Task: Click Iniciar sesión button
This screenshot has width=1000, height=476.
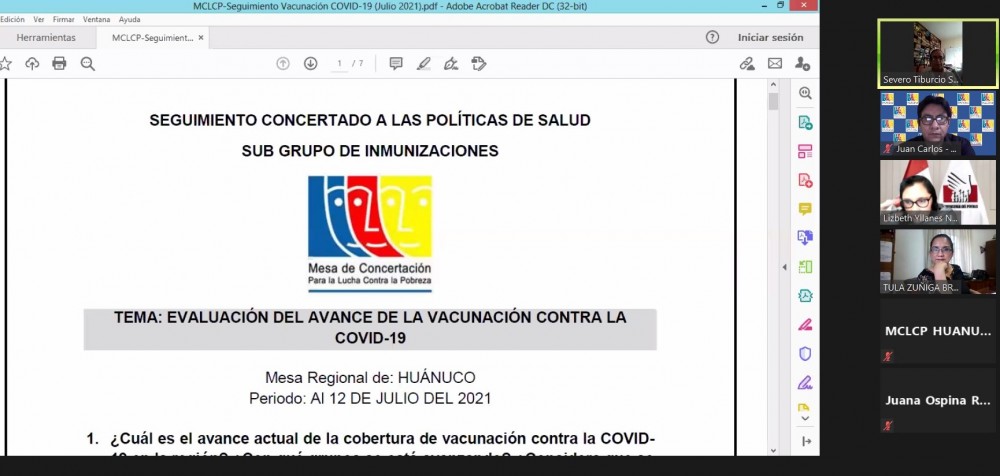Action: coord(770,37)
